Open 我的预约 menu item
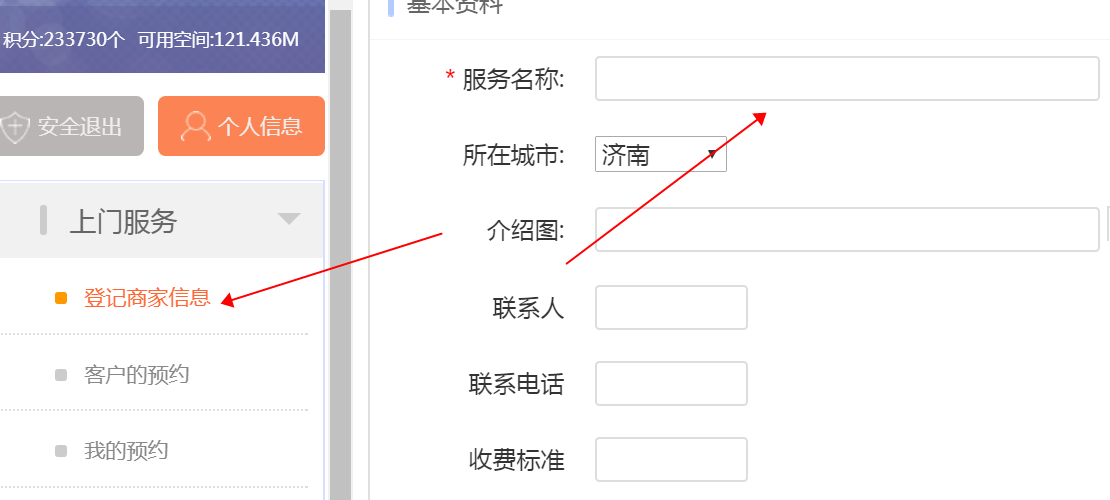This screenshot has height=500, width=1110. point(126,450)
